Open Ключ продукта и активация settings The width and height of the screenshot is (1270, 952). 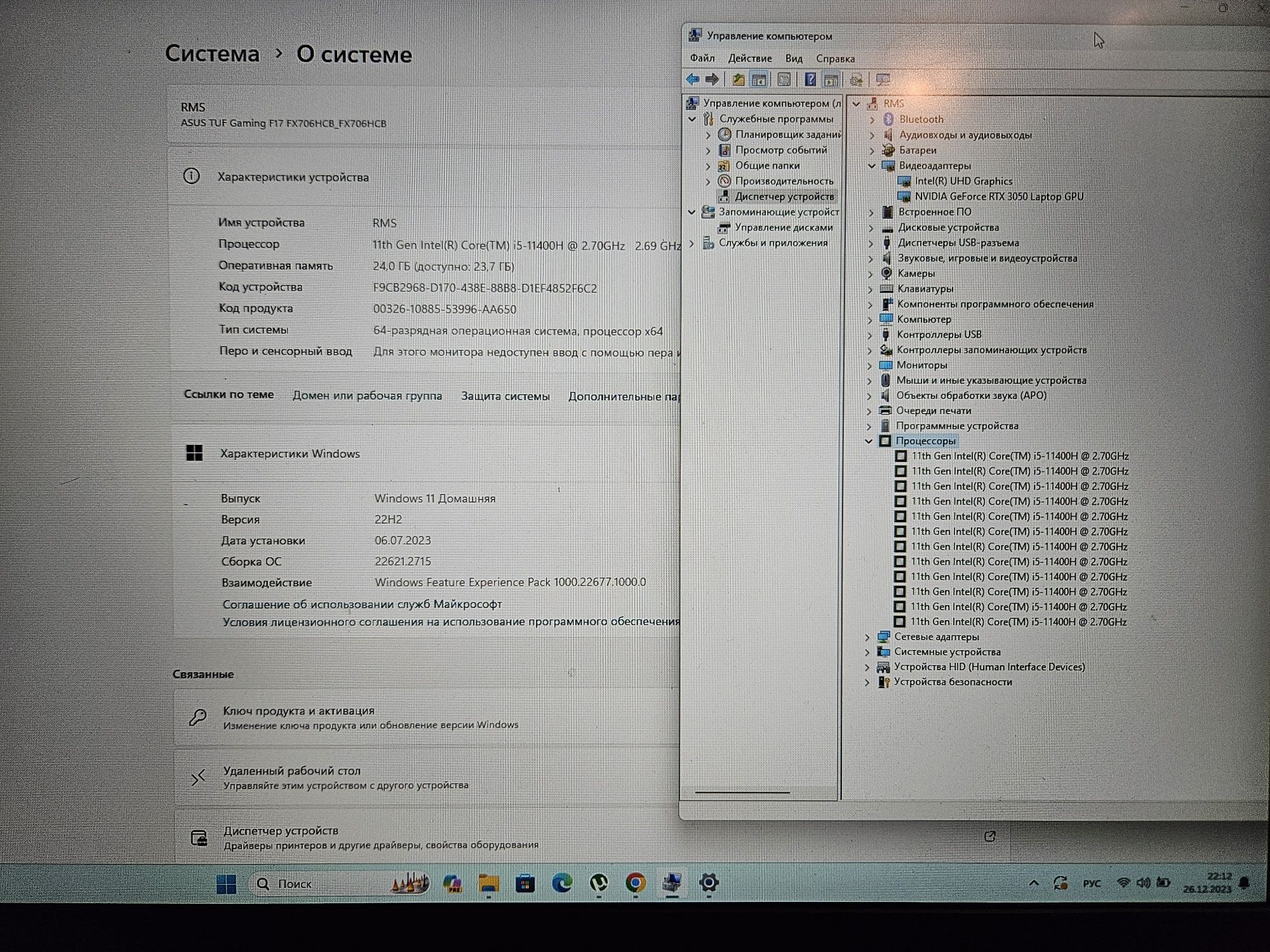(426, 717)
